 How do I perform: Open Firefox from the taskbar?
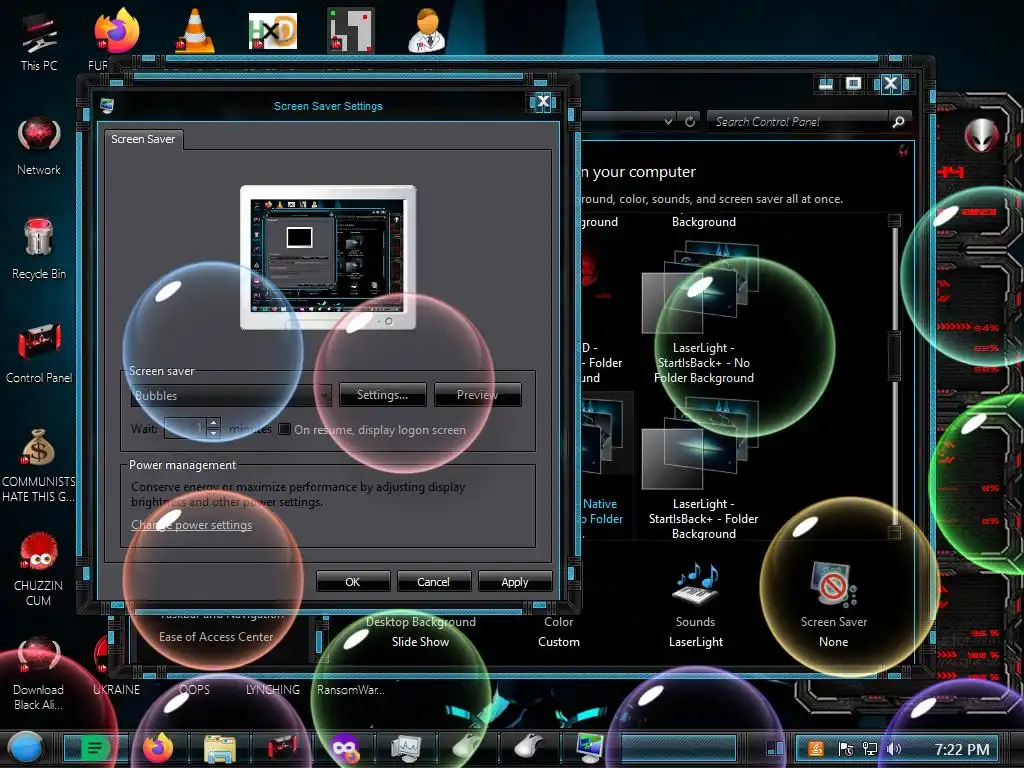[158, 748]
